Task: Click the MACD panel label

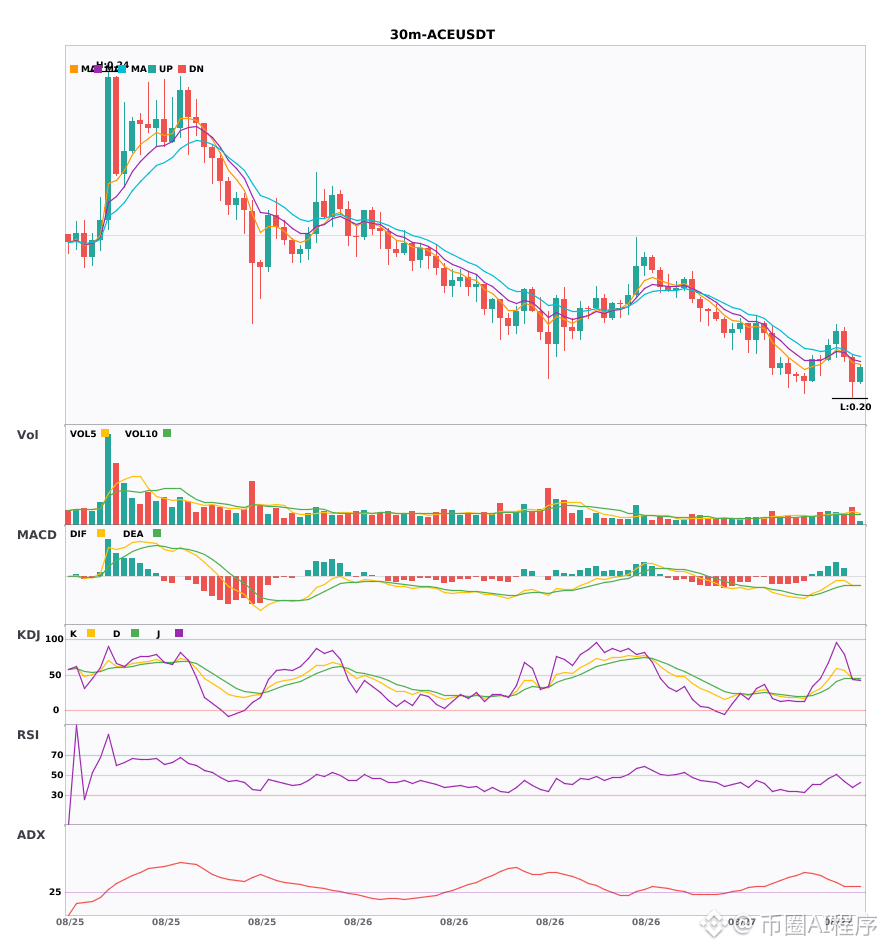Action: pyautogui.click(x=36, y=535)
